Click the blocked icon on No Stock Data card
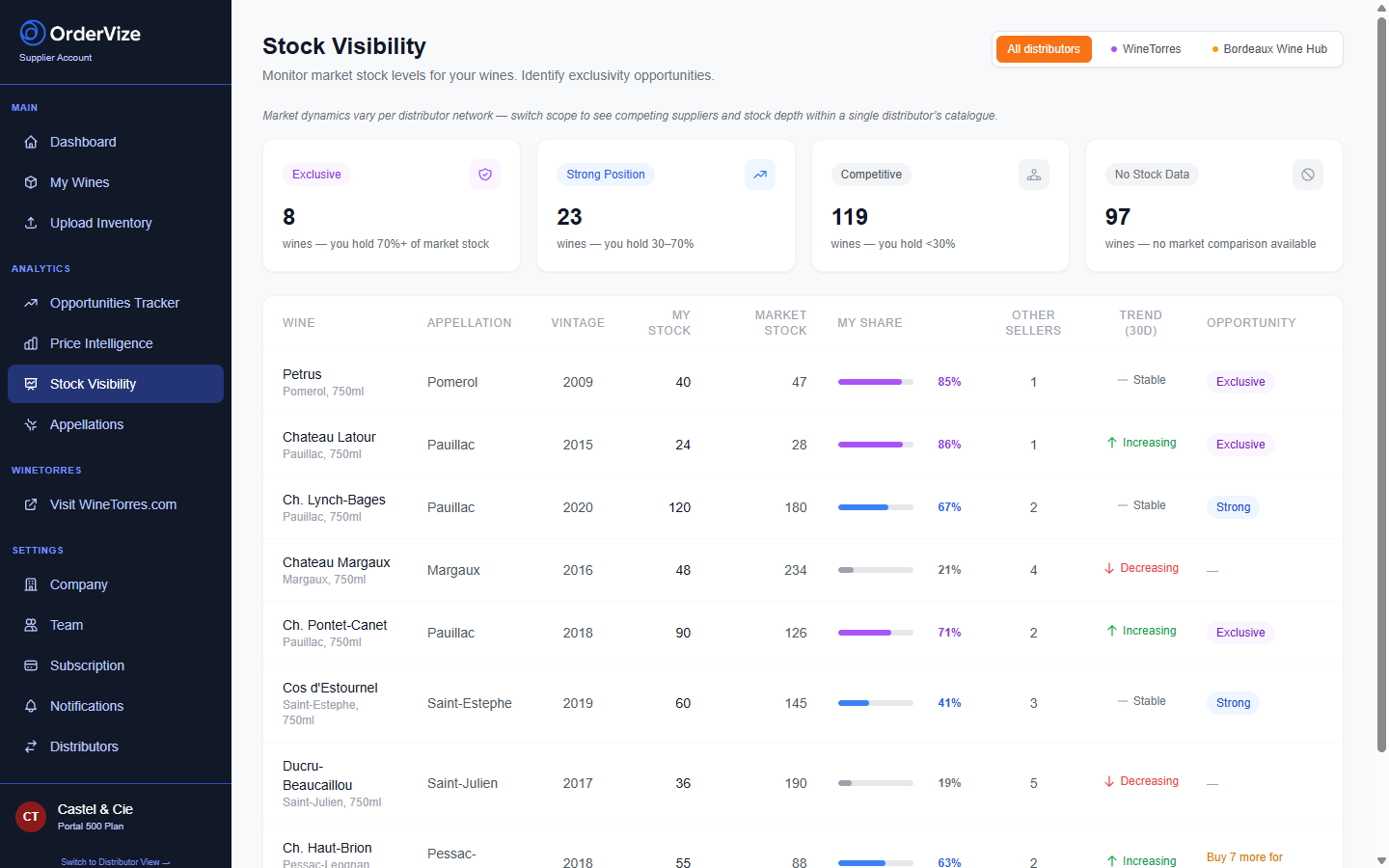 point(1308,175)
